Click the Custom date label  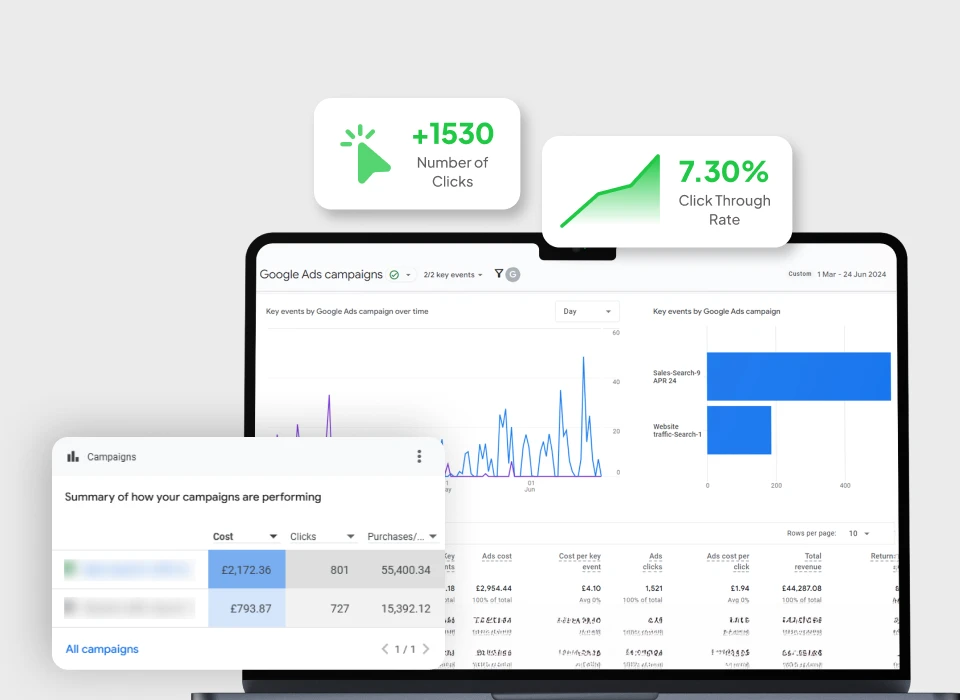pyautogui.click(x=800, y=274)
